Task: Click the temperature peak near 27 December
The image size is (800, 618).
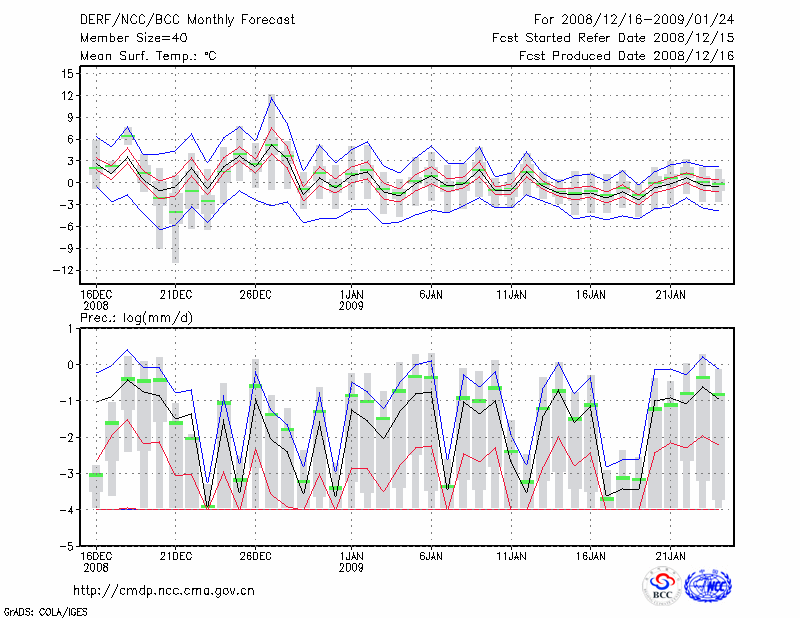Action: (x=271, y=97)
